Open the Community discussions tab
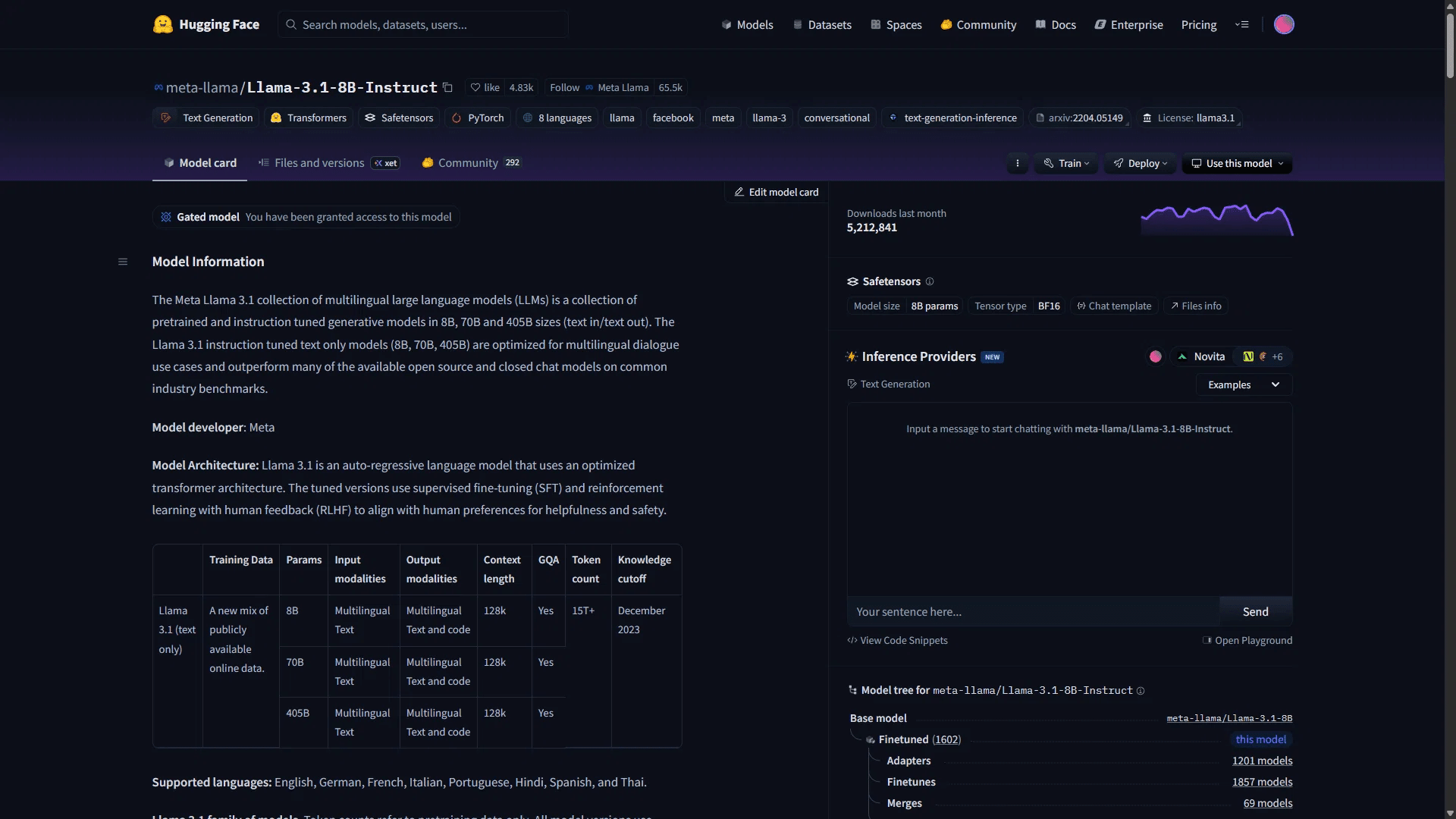 click(x=472, y=163)
